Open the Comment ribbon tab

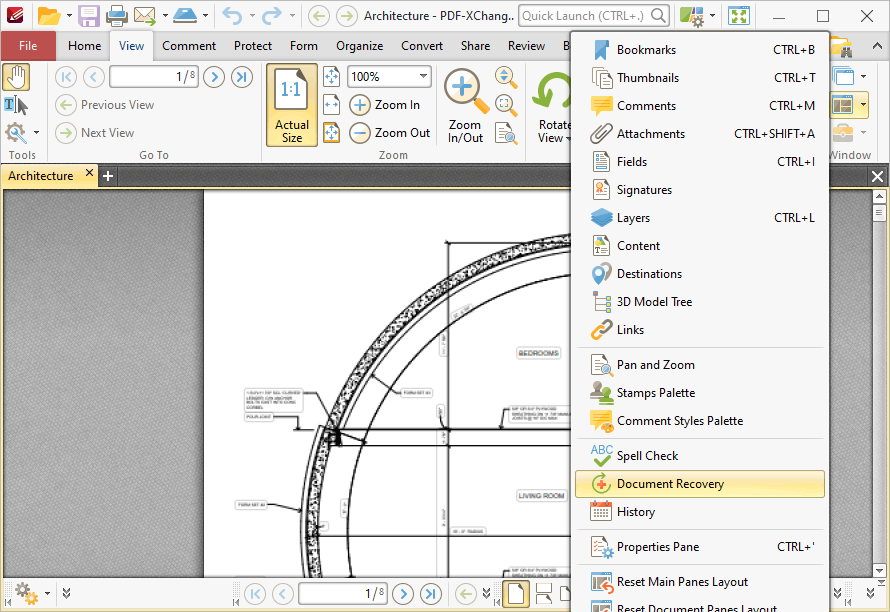click(189, 46)
